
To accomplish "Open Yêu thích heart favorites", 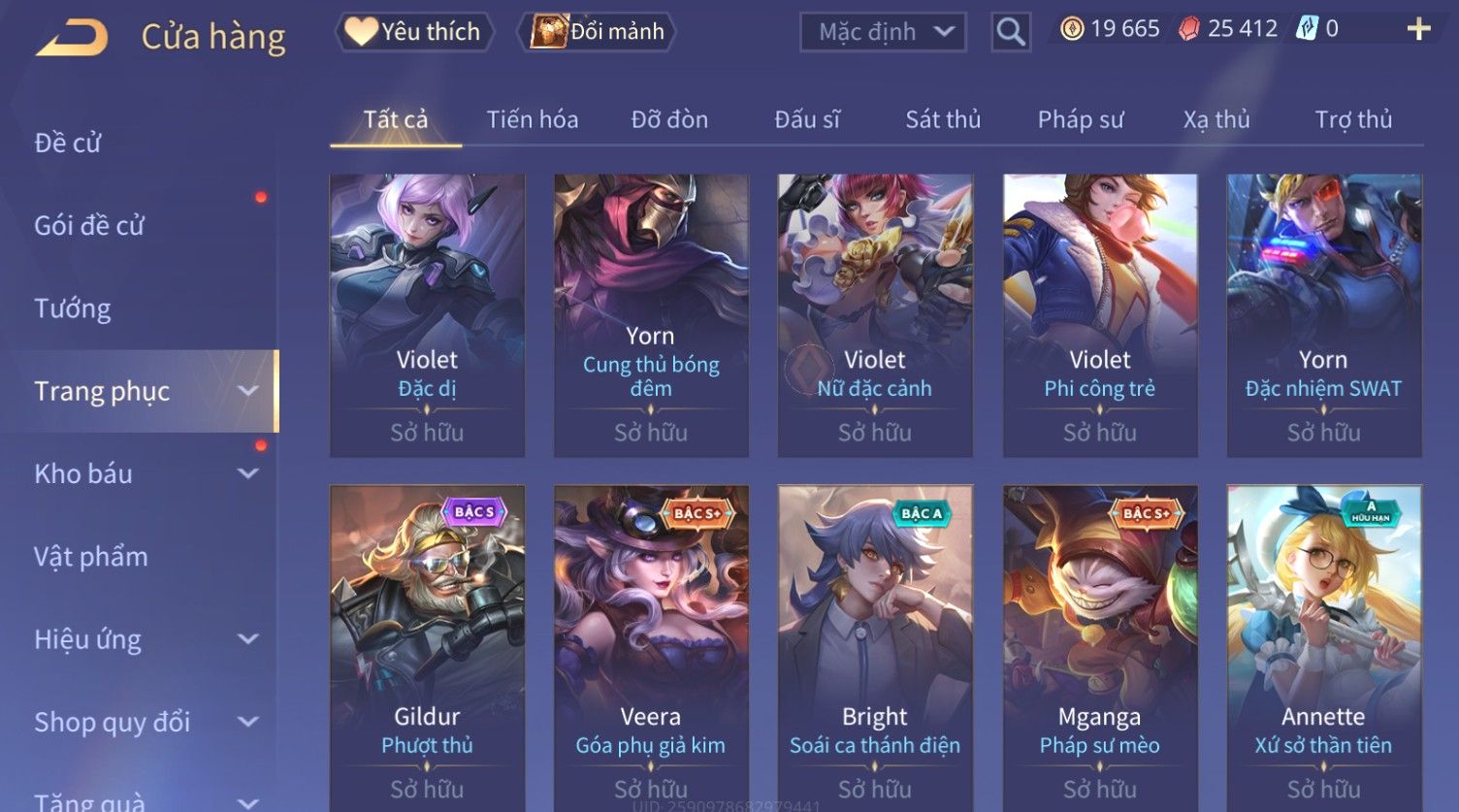I will 414,32.
